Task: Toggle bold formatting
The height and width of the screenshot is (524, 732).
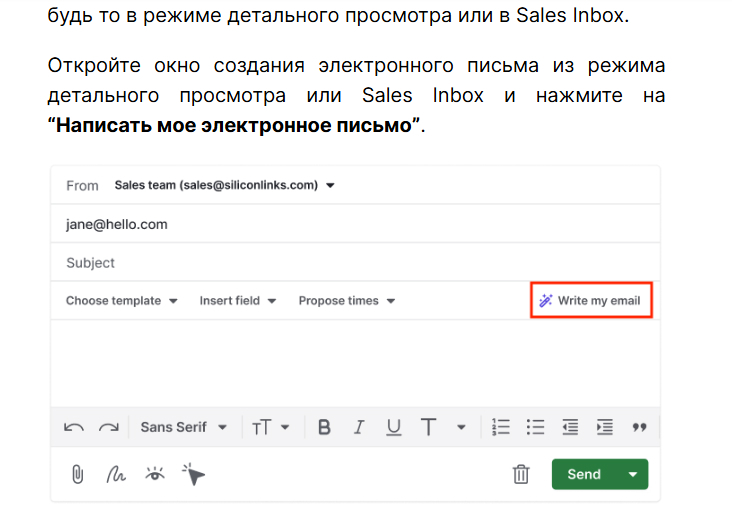Action: [x=324, y=427]
